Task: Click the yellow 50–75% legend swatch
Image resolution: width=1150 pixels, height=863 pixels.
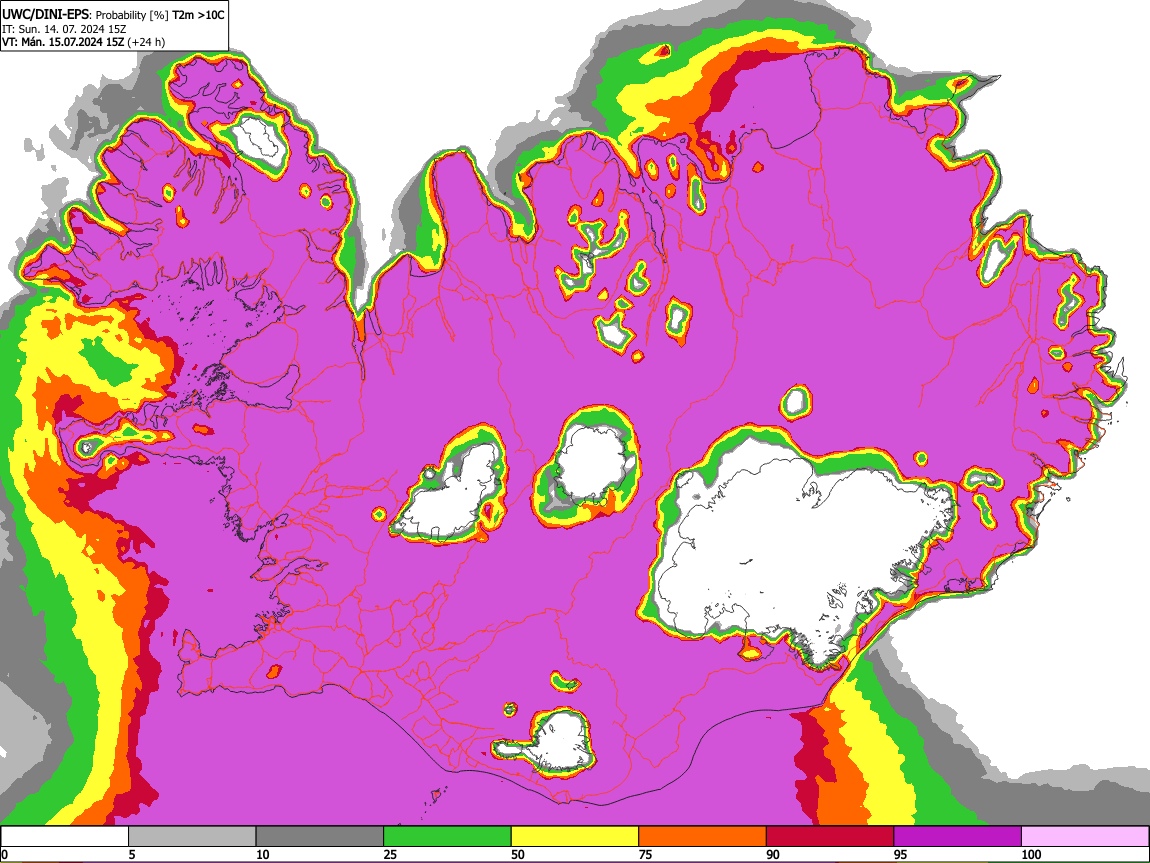Action: pos(575,837)
